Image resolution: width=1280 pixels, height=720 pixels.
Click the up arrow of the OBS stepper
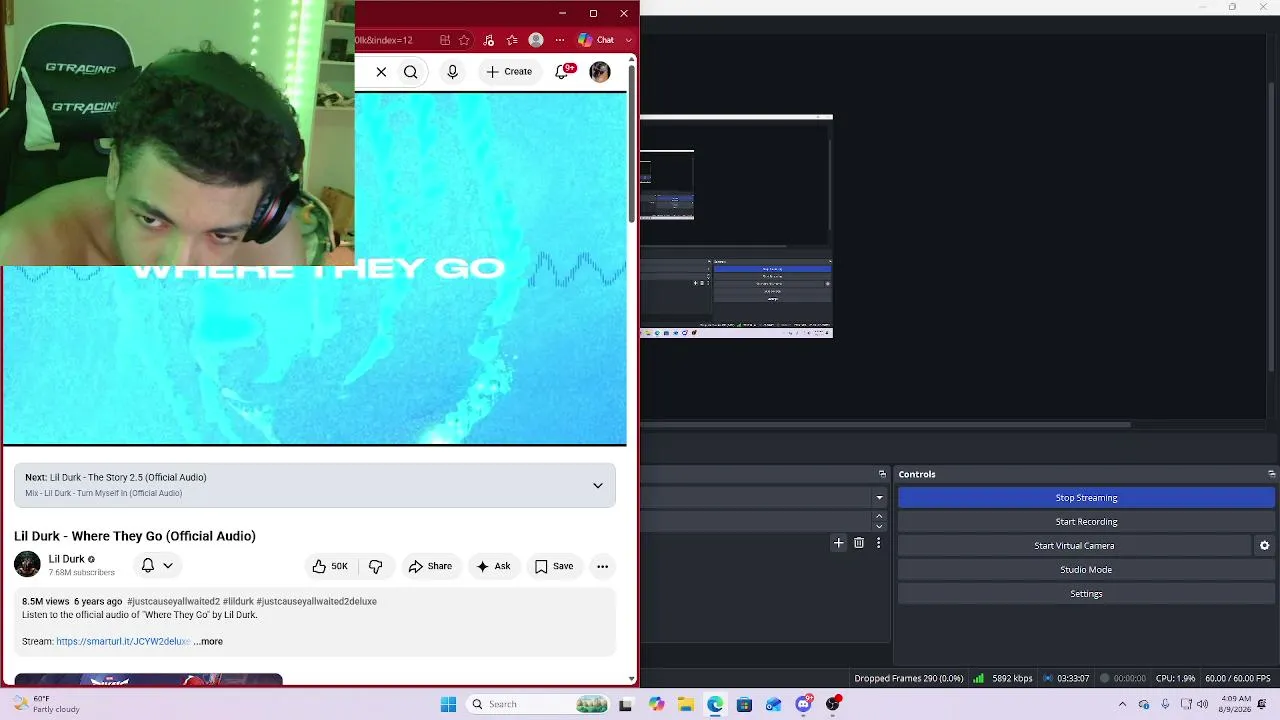pyautogui.click(x=879, y=517)
